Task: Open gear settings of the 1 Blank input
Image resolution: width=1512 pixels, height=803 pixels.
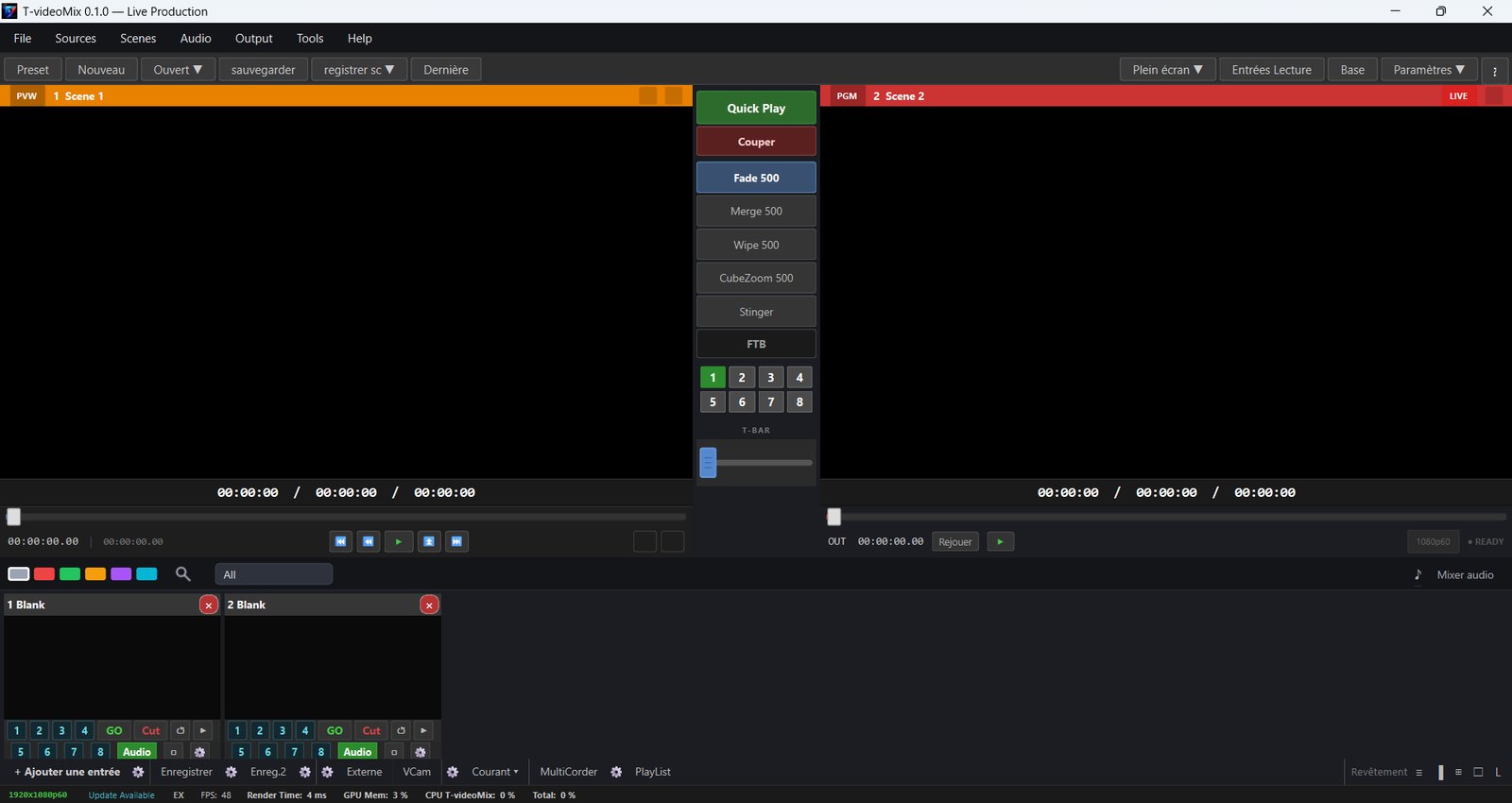Action: (x=199, y=752)
